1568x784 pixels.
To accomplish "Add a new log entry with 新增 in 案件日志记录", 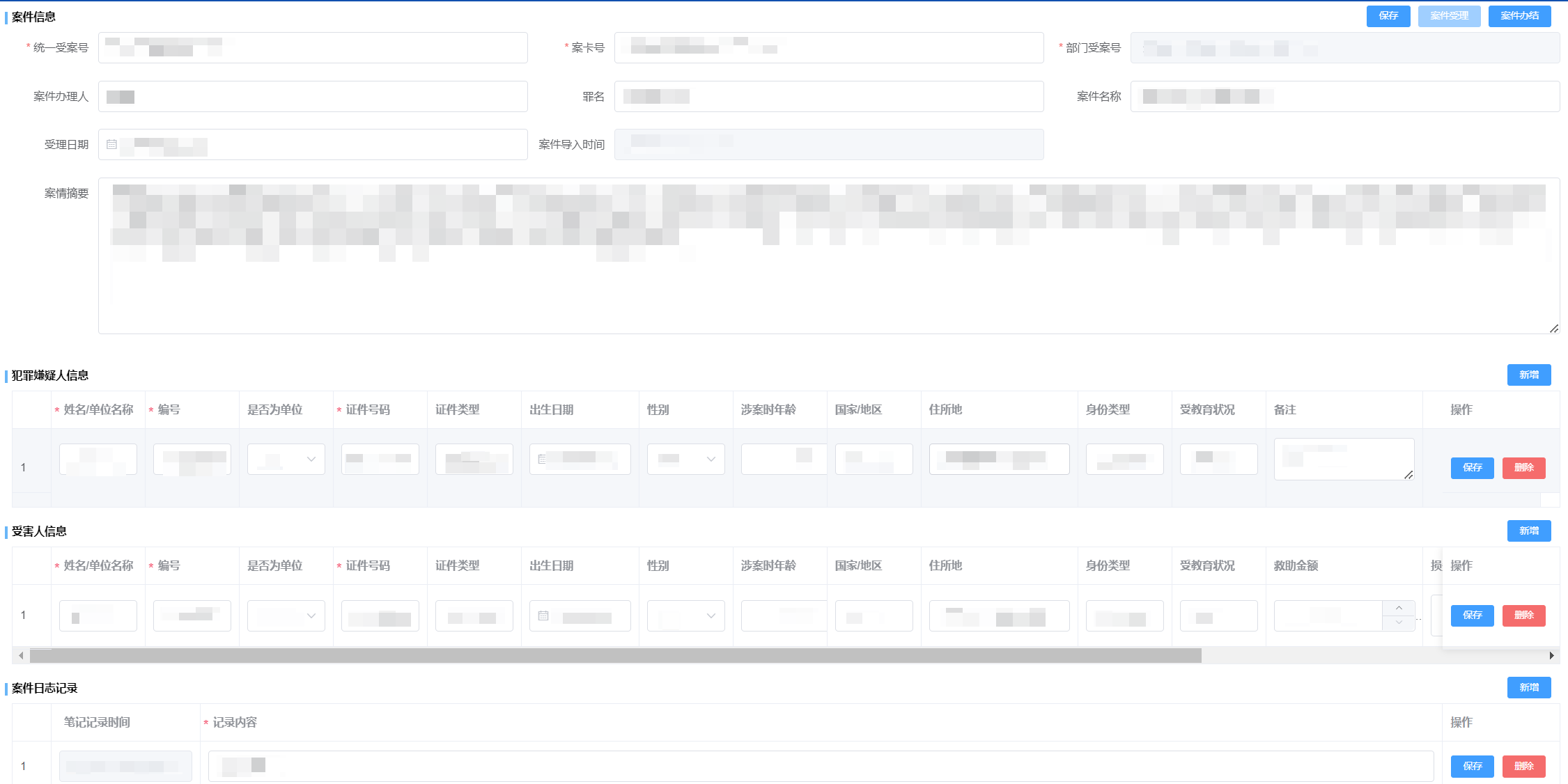I will coord(1529,687).
